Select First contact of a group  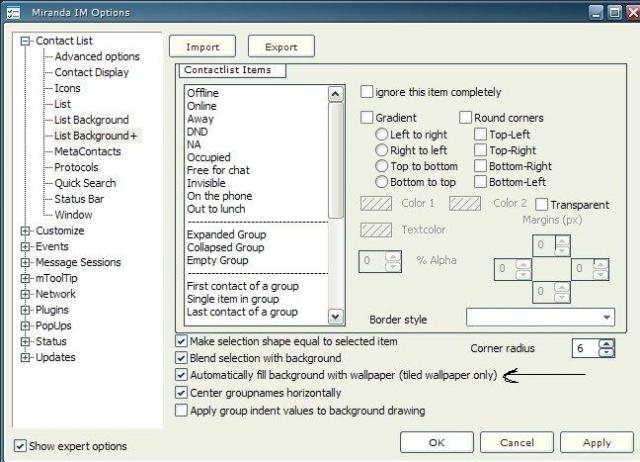tap(242, 286)
